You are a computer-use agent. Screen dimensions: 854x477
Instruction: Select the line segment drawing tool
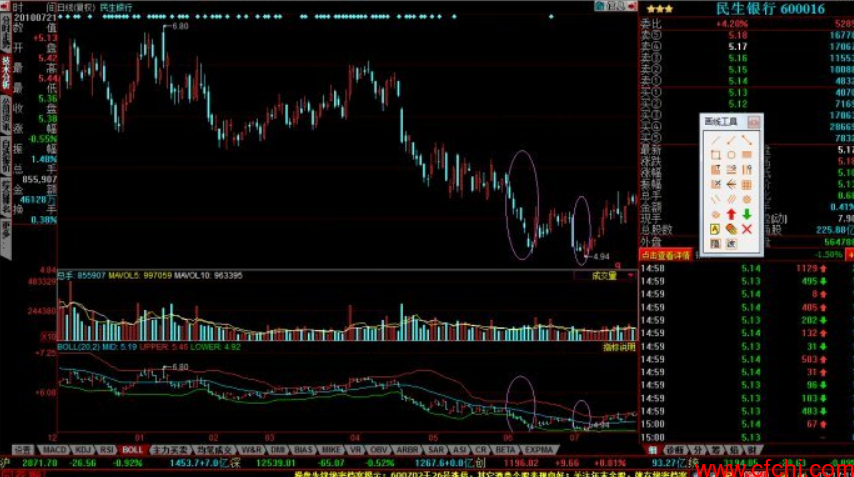716,140
